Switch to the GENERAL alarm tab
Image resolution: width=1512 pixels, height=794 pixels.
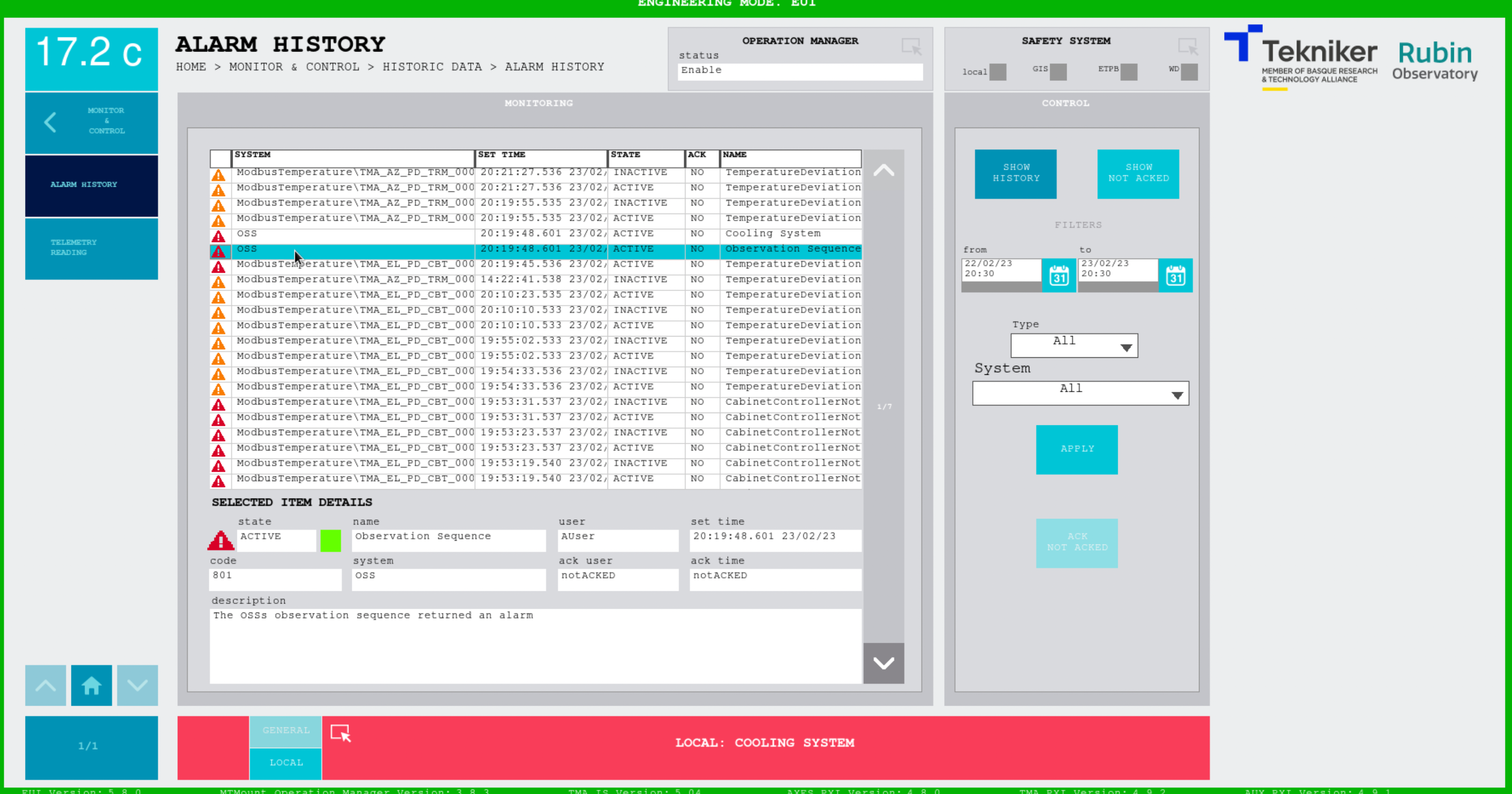[x=286, y=731]
